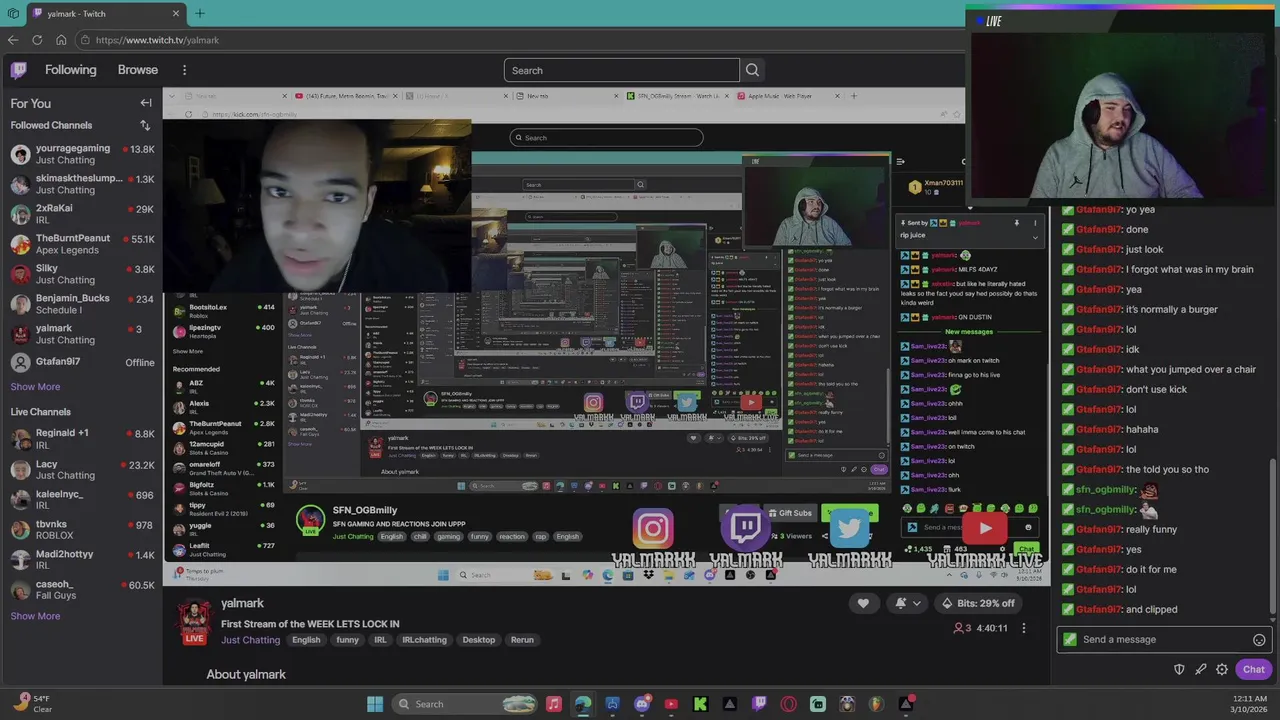Click the Edge icon in taskbar
Screen dimensions: 1280x720
pos(583,704)
